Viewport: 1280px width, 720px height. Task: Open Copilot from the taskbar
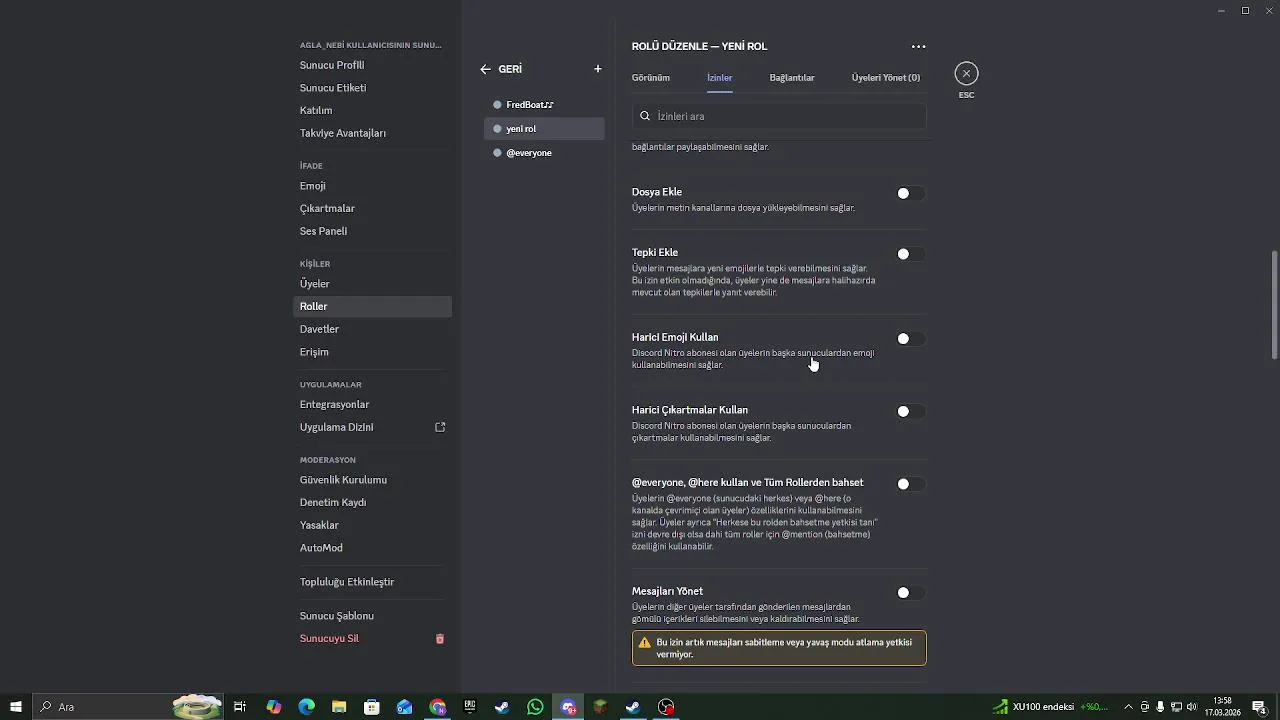[x=274, y=707]
